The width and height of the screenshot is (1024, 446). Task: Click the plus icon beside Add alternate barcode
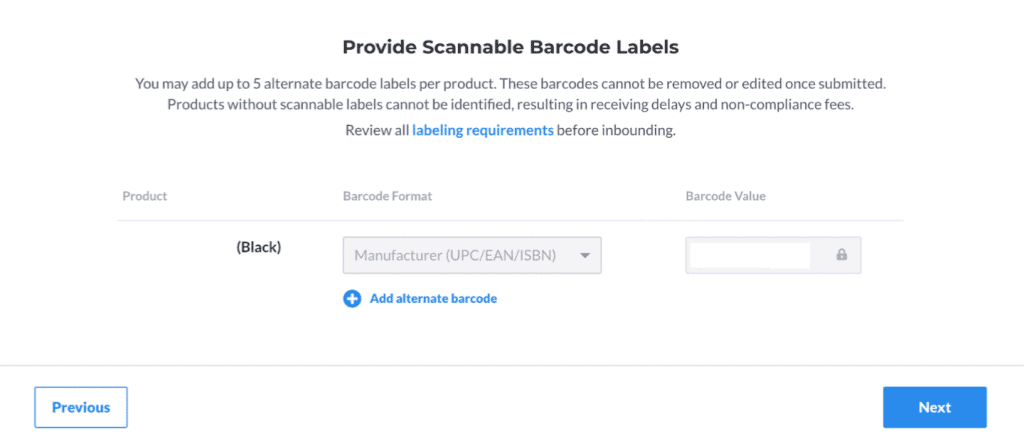tap(352, 298)
